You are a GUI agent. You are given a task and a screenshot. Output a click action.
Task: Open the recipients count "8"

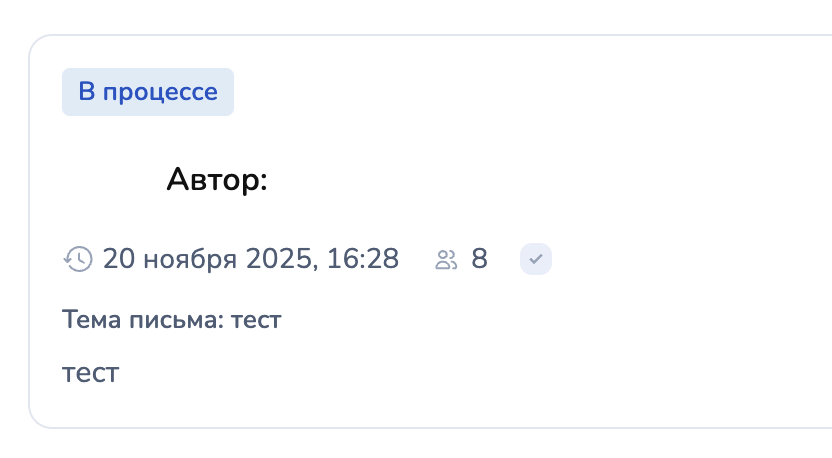[479, 260]
